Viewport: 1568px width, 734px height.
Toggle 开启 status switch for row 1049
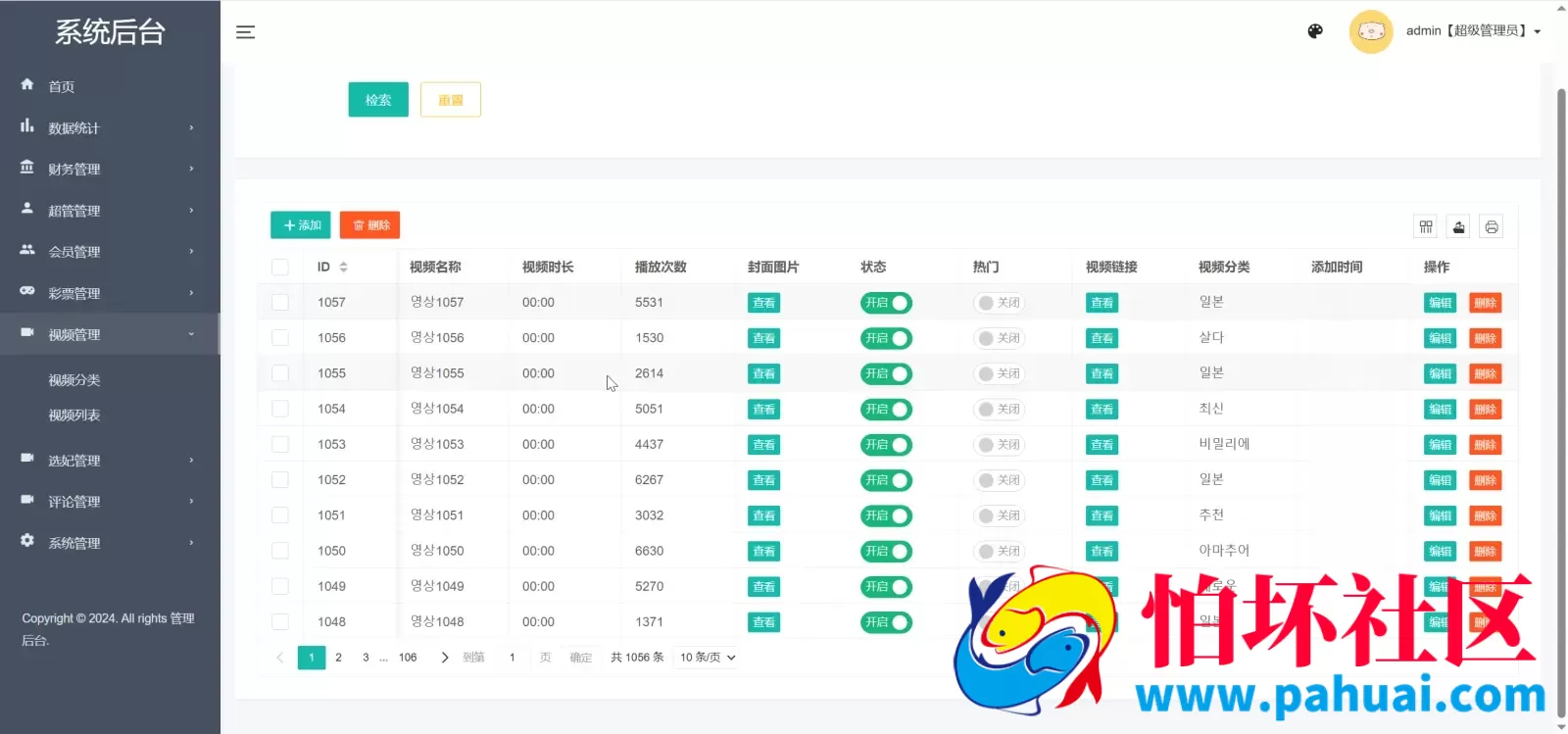click(886, 587)
